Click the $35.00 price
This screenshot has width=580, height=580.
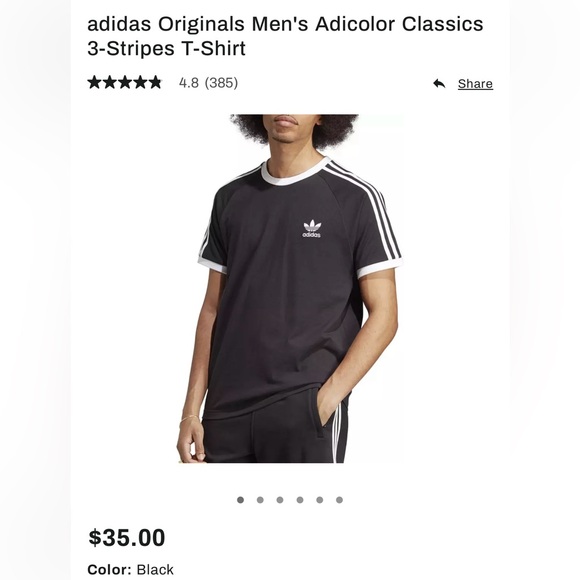[127, 537]
